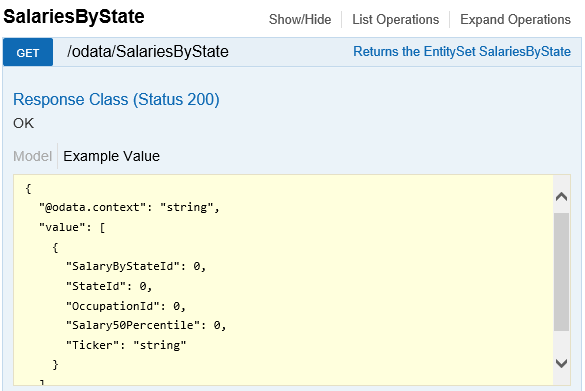Click the "OccupationId" JSON property line
The height and width of the screenshot is (391, 585).
click(x=125, y=306)
